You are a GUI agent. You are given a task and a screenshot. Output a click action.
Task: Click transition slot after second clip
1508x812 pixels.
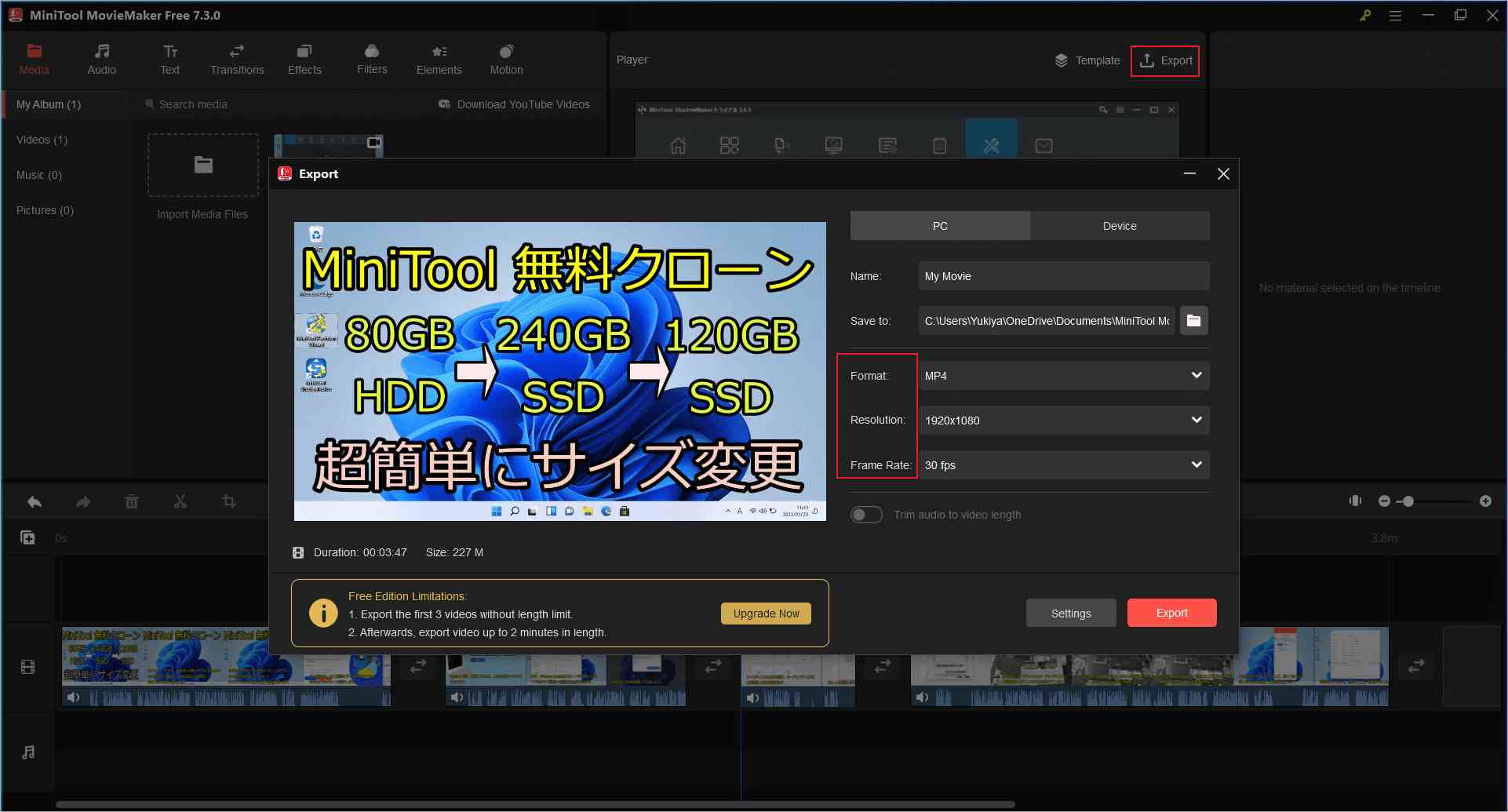tap(713, 666)
